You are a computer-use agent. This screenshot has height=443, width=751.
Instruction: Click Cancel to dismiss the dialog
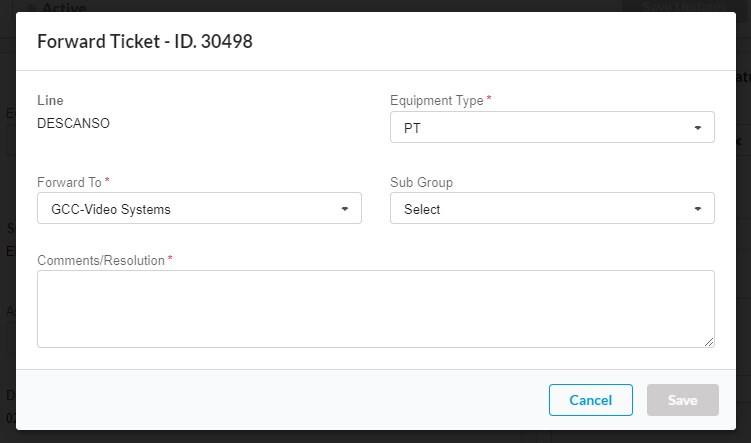(590, 400)
